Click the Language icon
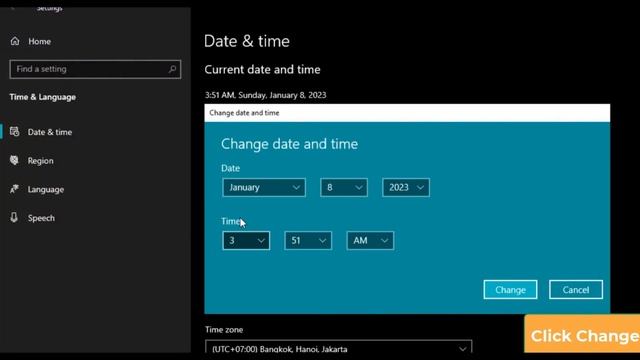The image size is (640, 360). [15, 189]
